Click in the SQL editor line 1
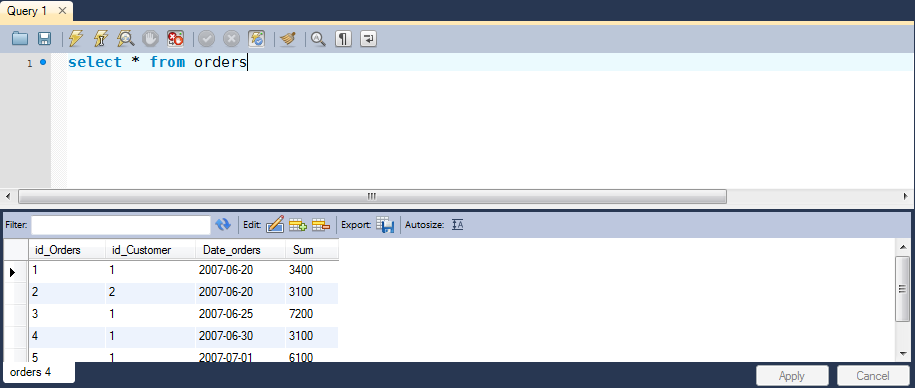This screenshot has width=915, height=388. pos(490,62)
